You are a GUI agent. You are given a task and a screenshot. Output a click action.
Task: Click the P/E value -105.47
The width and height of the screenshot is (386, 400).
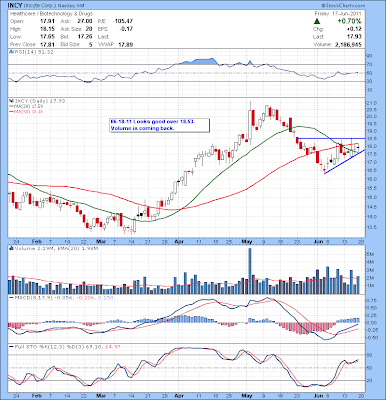point(123,21)
